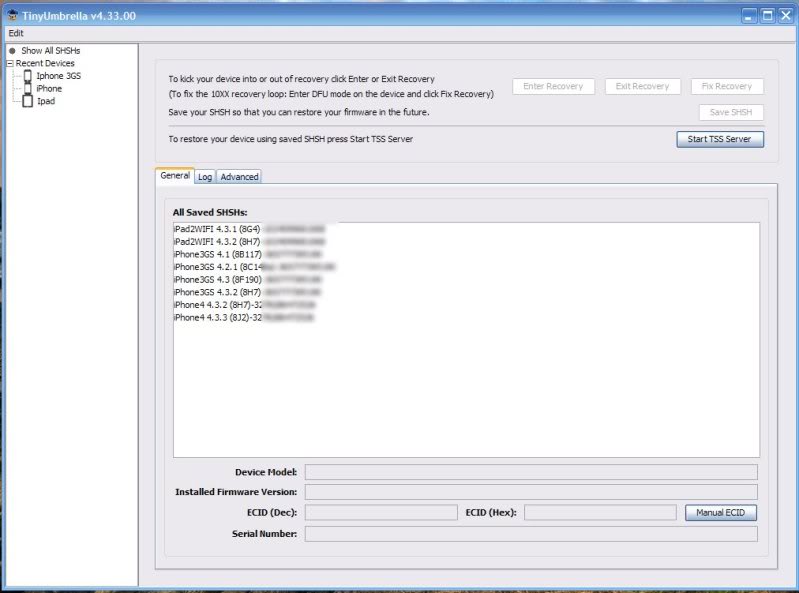Select the Ipad device icon in tree
The width and height of the screenshot is (799, 593).
pos(28,101)
